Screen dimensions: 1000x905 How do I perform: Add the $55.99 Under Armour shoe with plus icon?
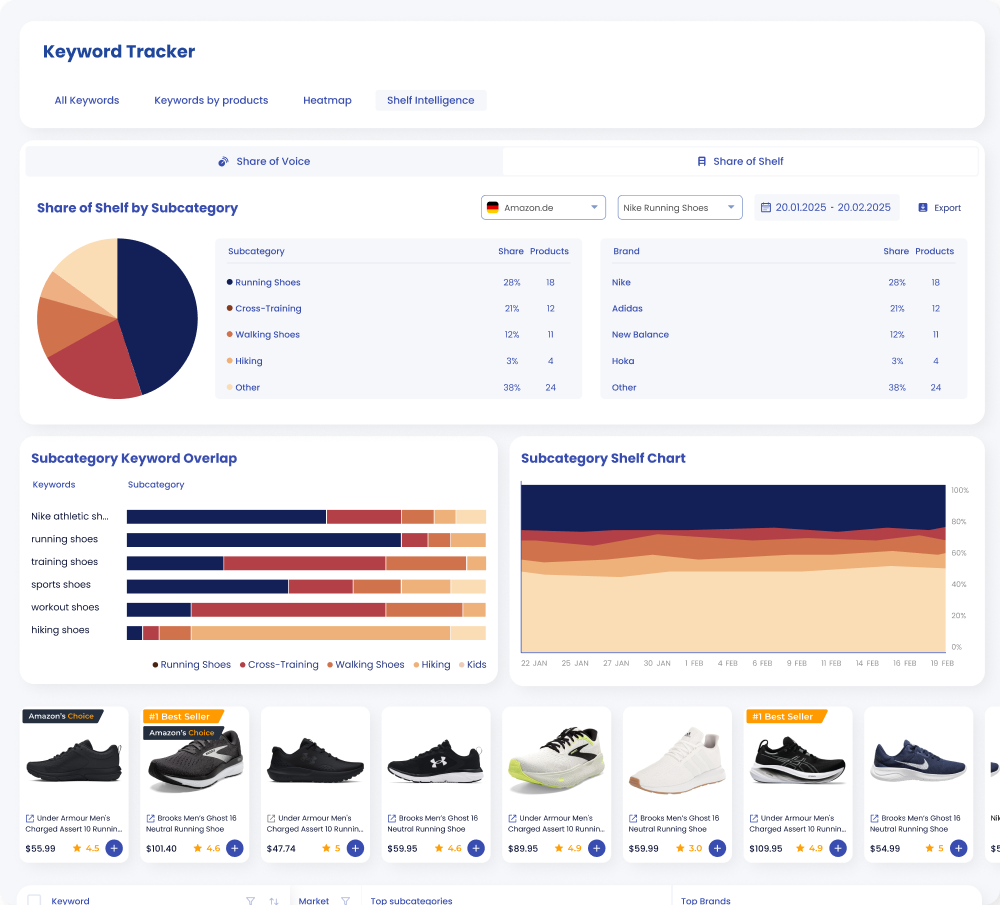tap(114, 848)
